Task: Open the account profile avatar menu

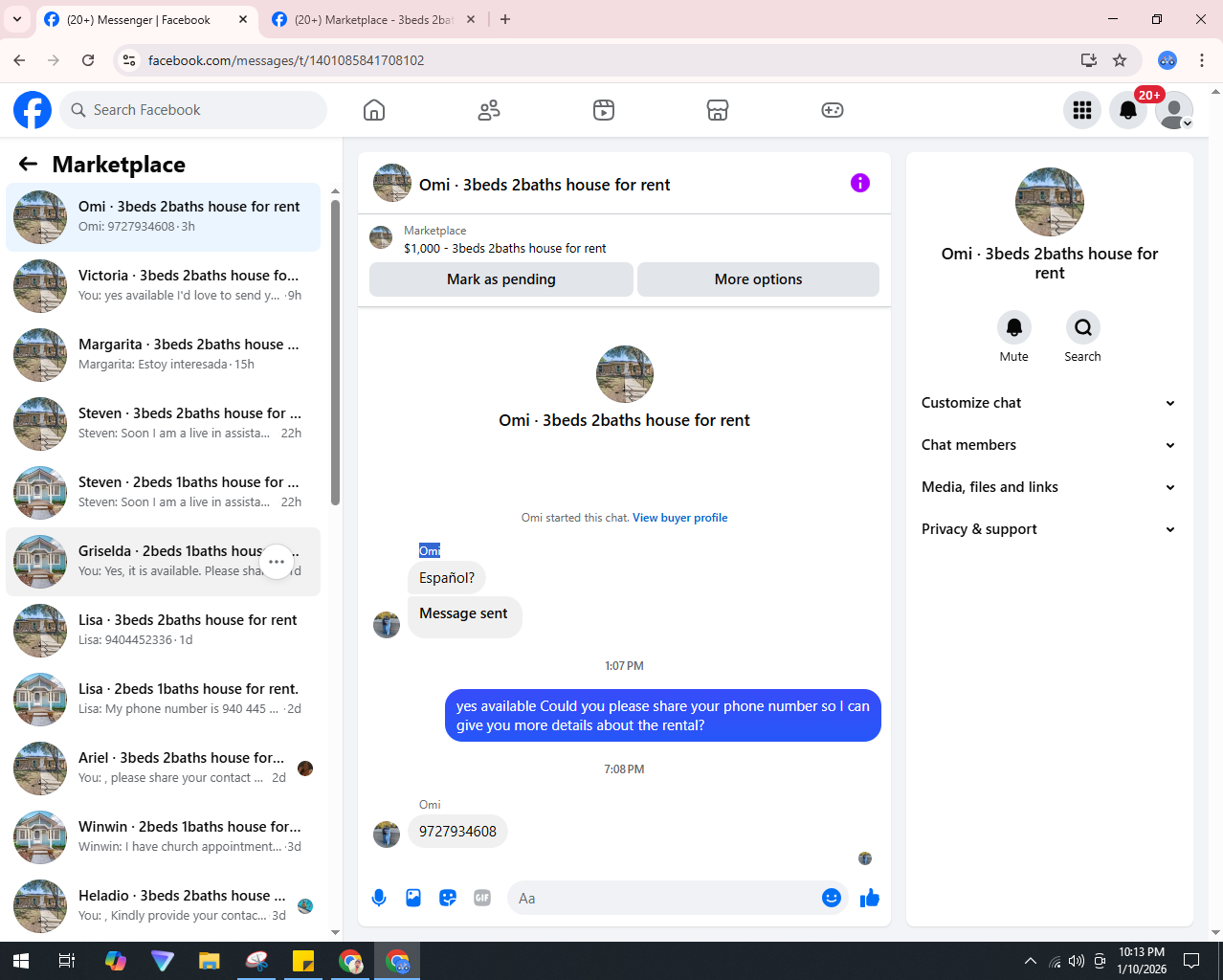Action: pos(1174,110)
